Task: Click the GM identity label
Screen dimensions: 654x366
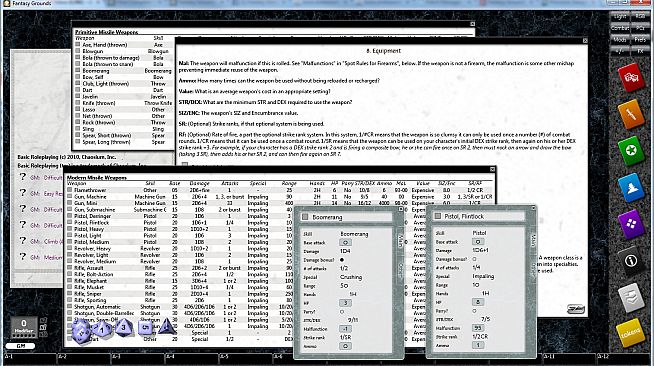Action: point(20,346)
